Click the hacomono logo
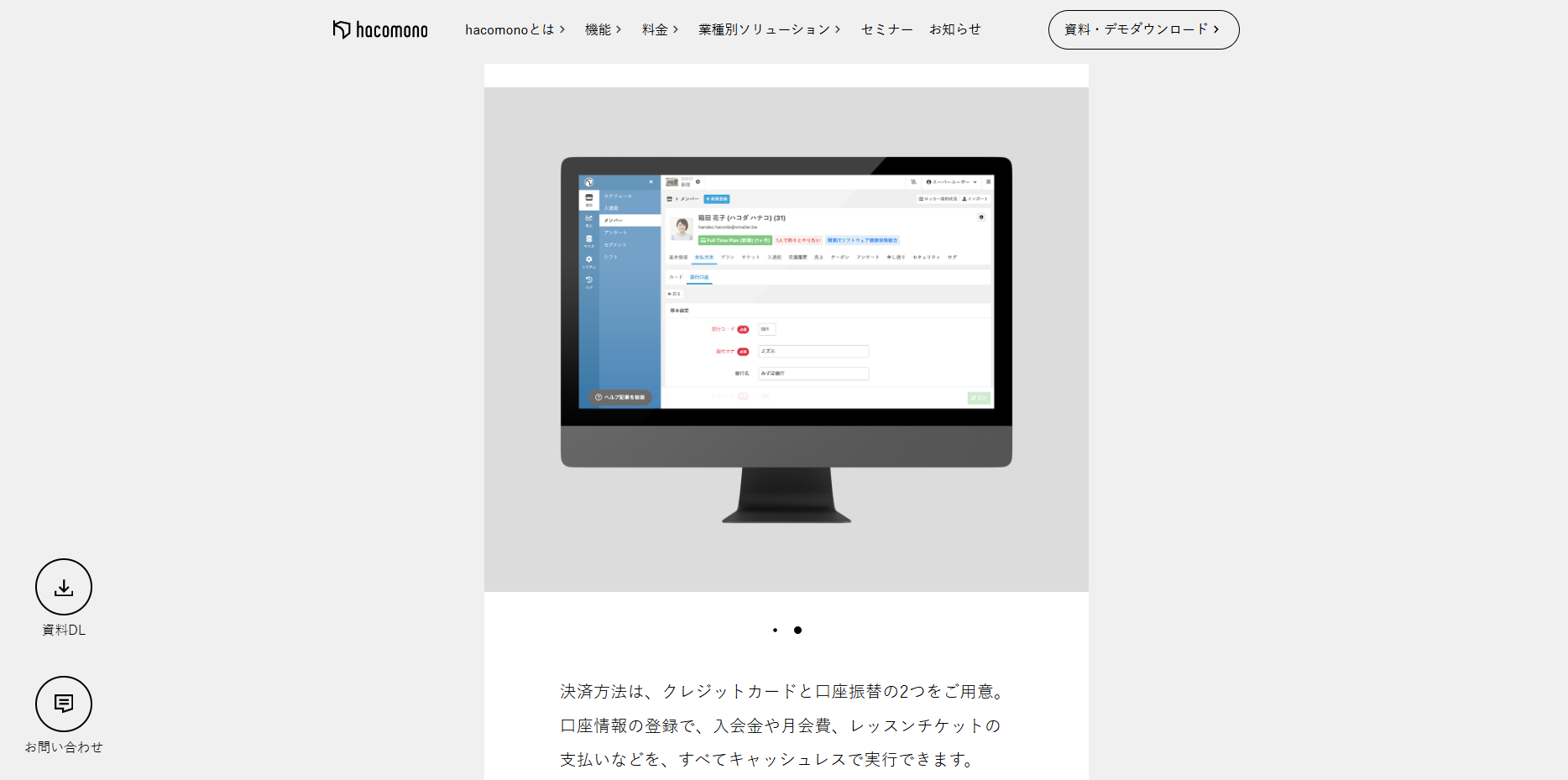This screenshot has height=780, width=1568. [x=380, y=29]
